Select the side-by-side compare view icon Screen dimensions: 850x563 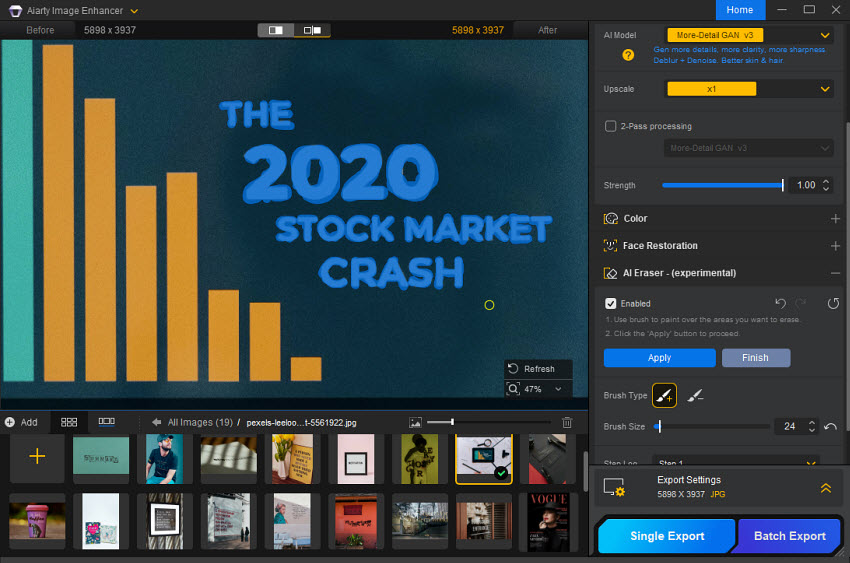pos(312,30)
